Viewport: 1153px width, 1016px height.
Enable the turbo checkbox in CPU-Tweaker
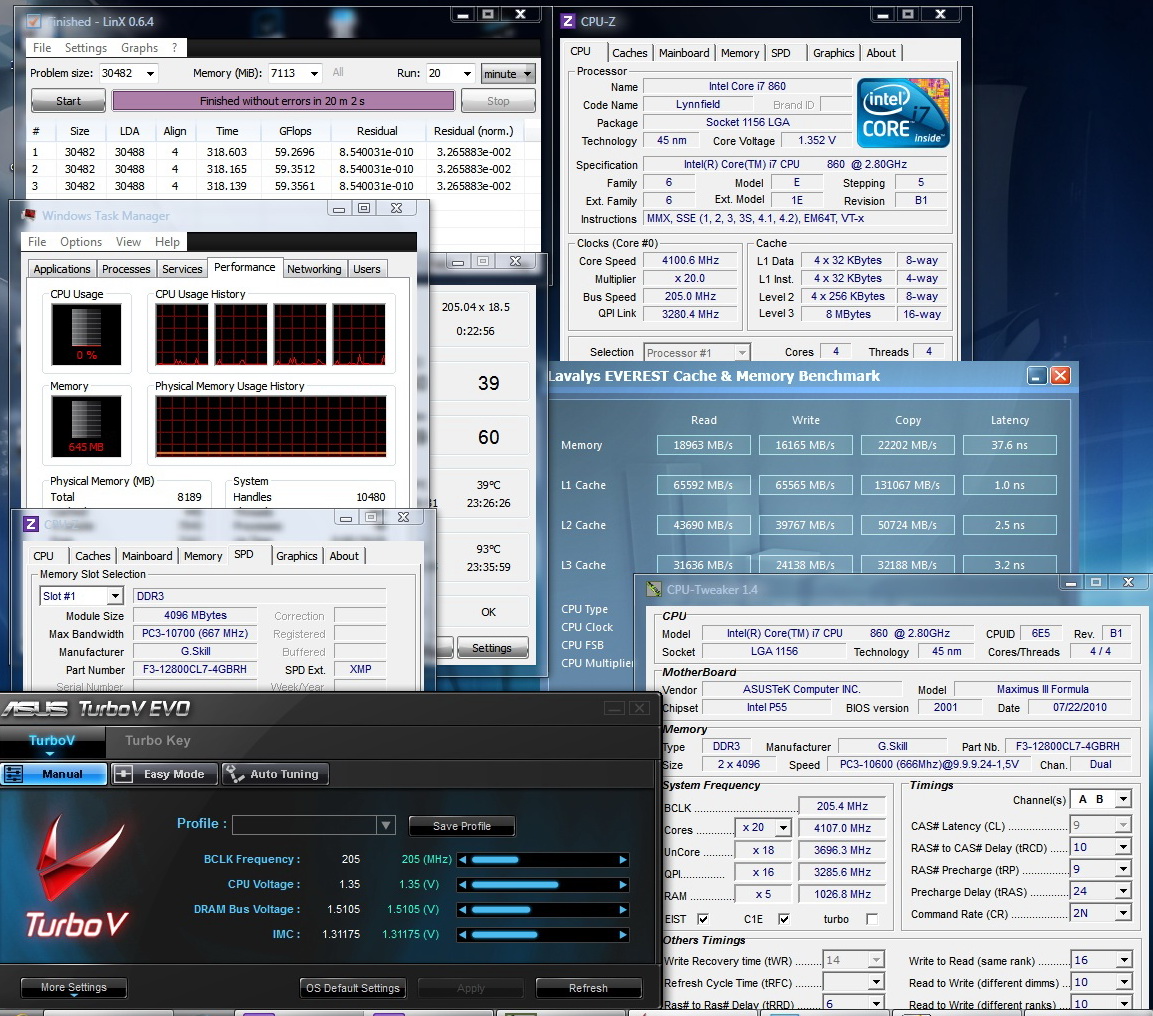[x=872, y=919]
